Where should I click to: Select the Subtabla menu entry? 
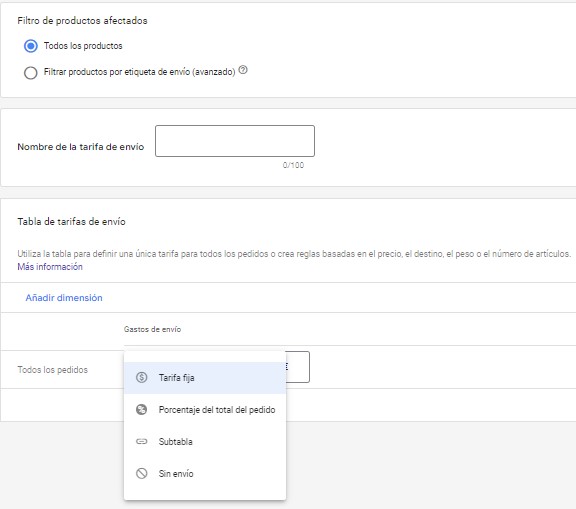[x=205, y=441]
